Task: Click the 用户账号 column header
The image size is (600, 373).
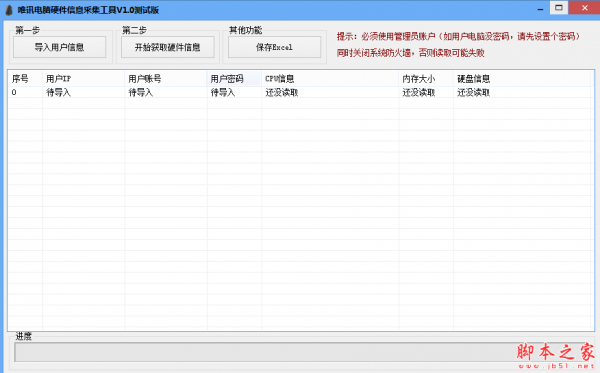Action: pyautogui.click(x=166, y=79)
